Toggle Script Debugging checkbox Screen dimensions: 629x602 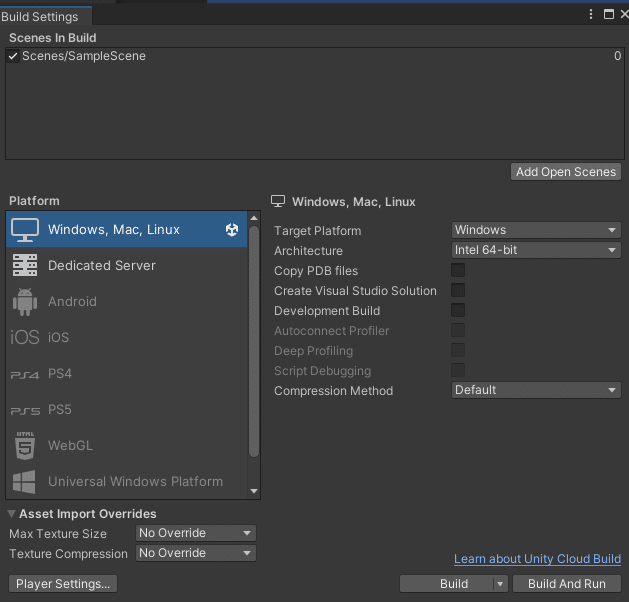[x=458, y=370]
